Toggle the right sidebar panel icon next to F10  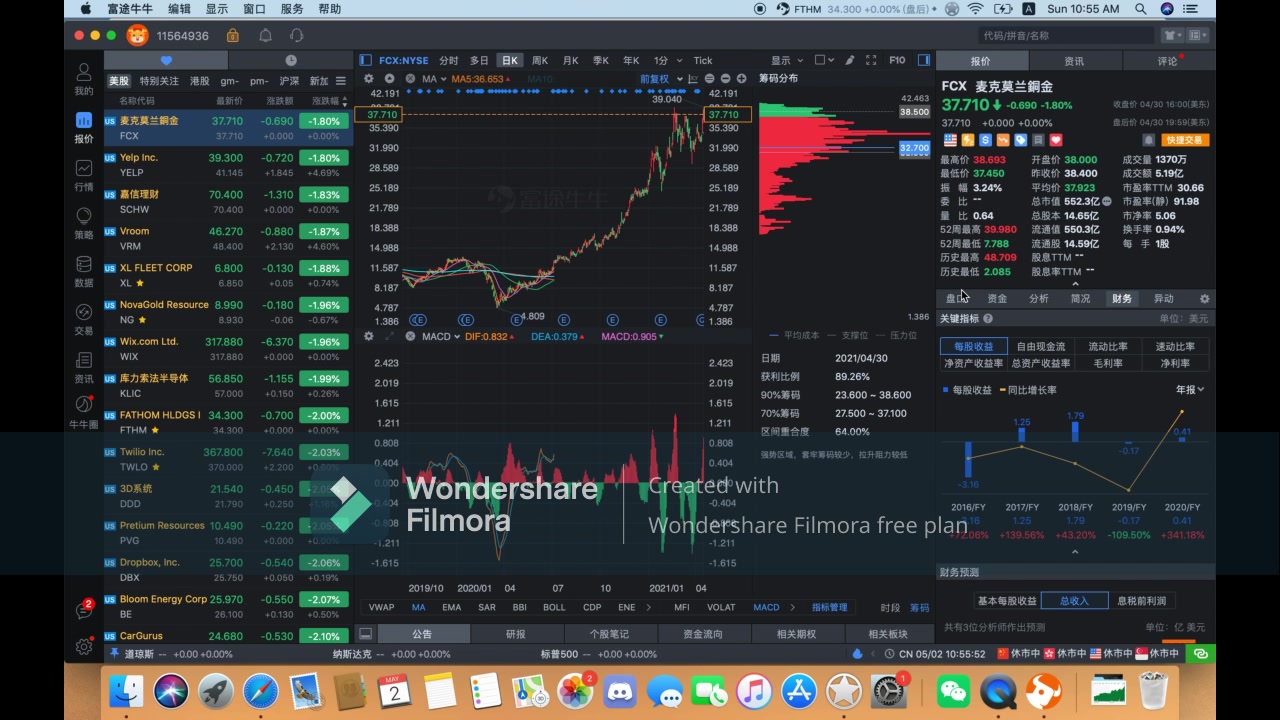tap(925, 60)
